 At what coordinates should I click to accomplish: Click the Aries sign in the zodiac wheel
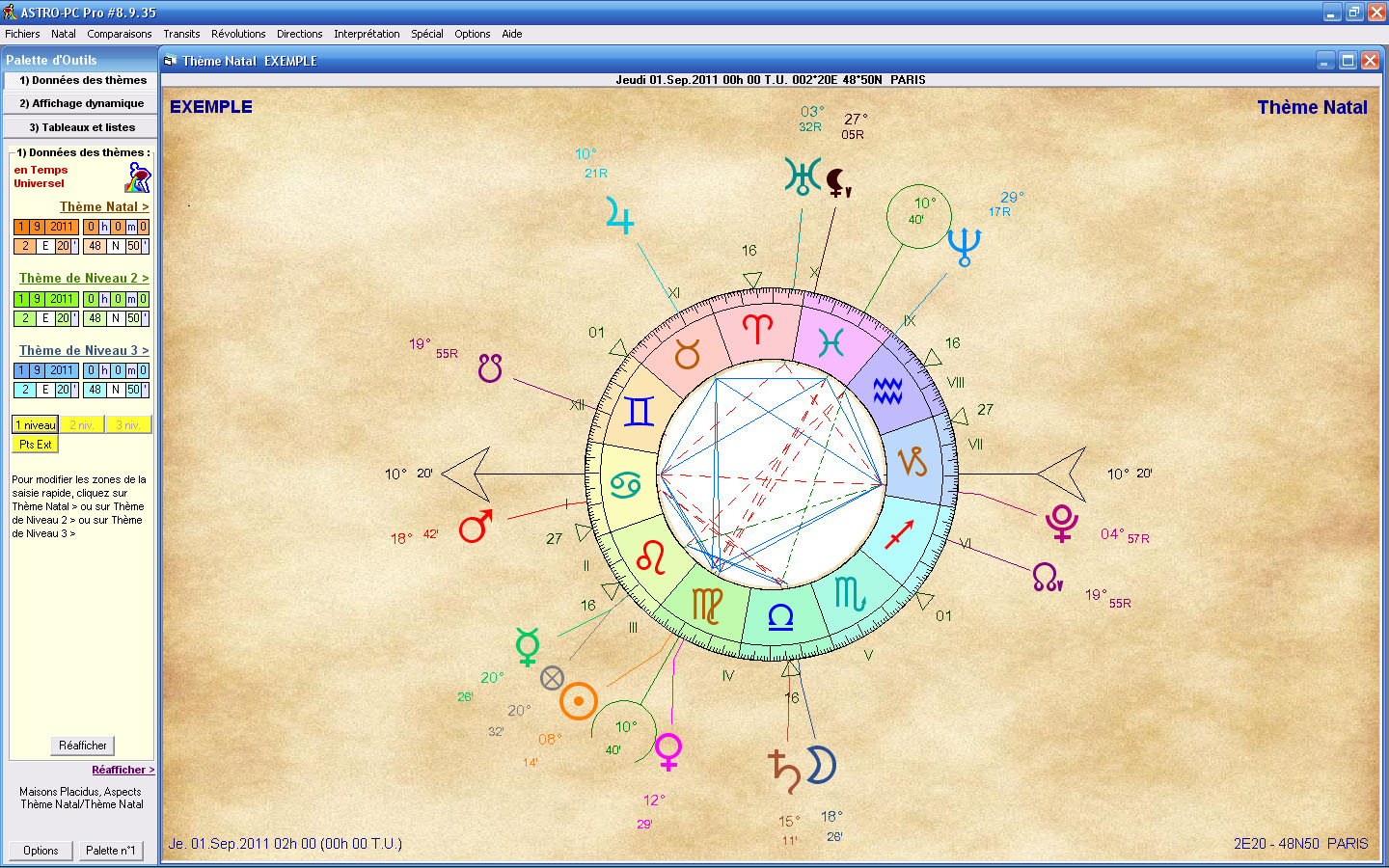point(758,329)
